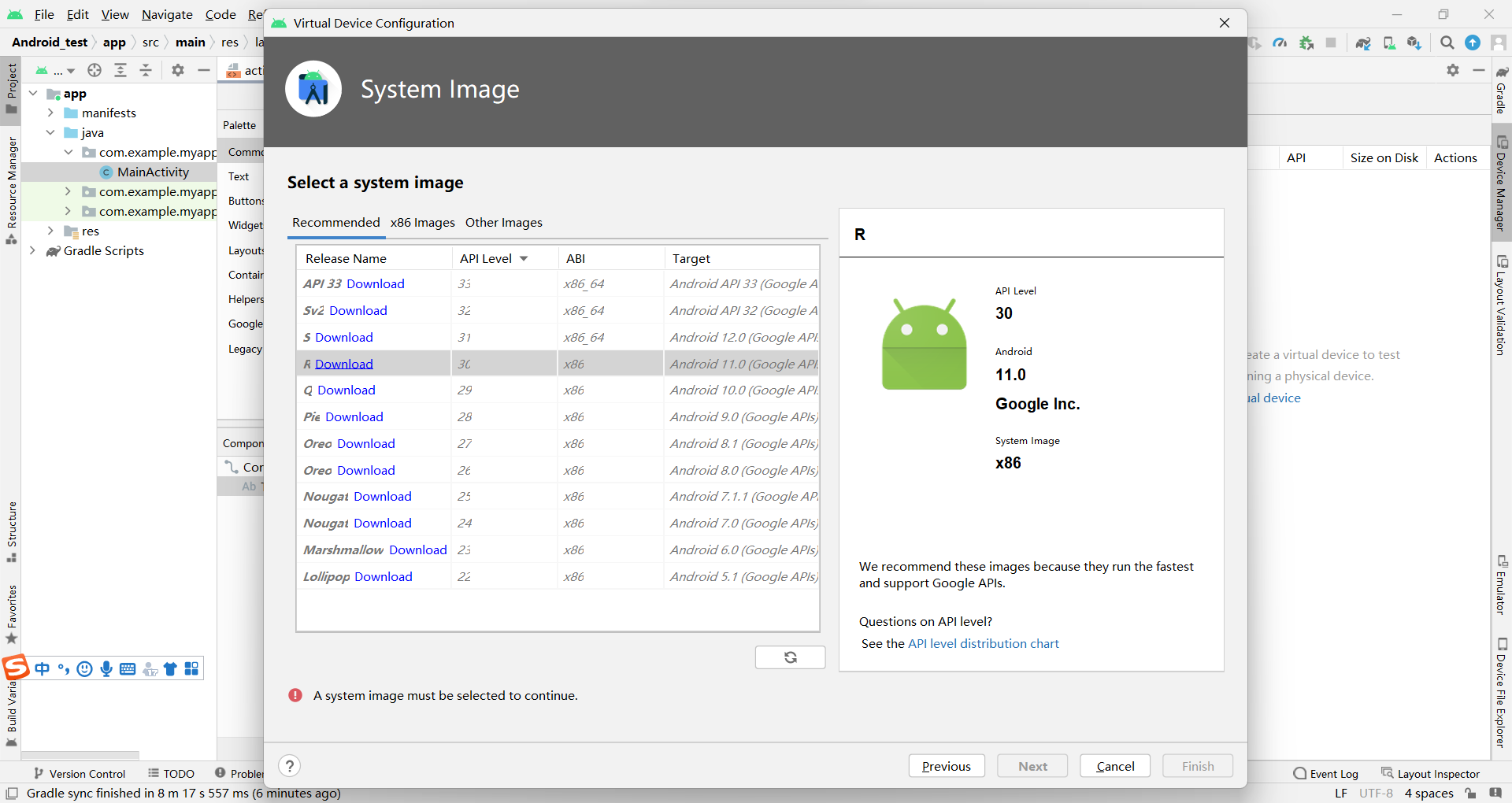Screen dimensions: 1512x803
Task: Download the R API 30 image
Action: click(344, 364)
